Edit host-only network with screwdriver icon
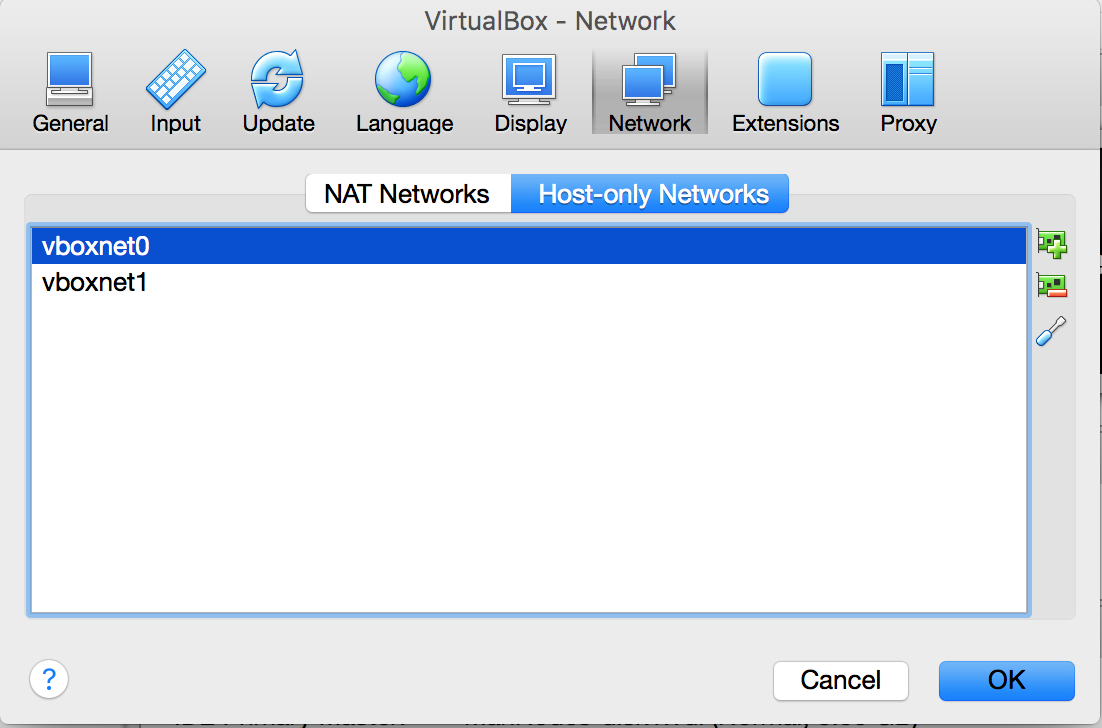This screenshot has height=728, width=1102. (1051, 330)
